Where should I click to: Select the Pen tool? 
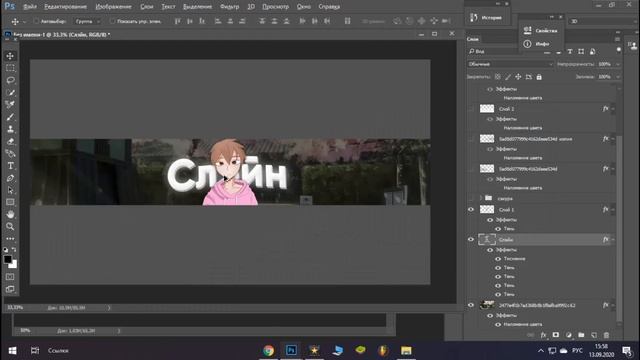point(10,178)
